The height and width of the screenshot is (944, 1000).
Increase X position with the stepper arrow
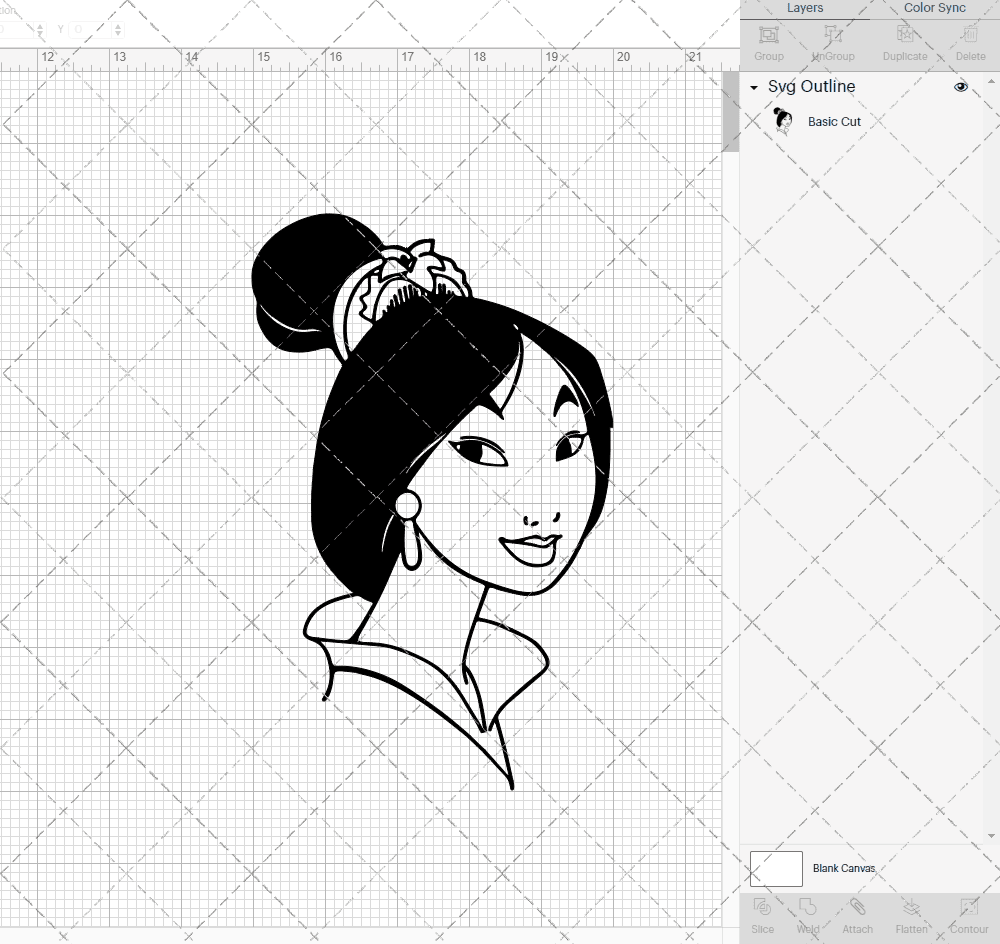pos(40,26)
